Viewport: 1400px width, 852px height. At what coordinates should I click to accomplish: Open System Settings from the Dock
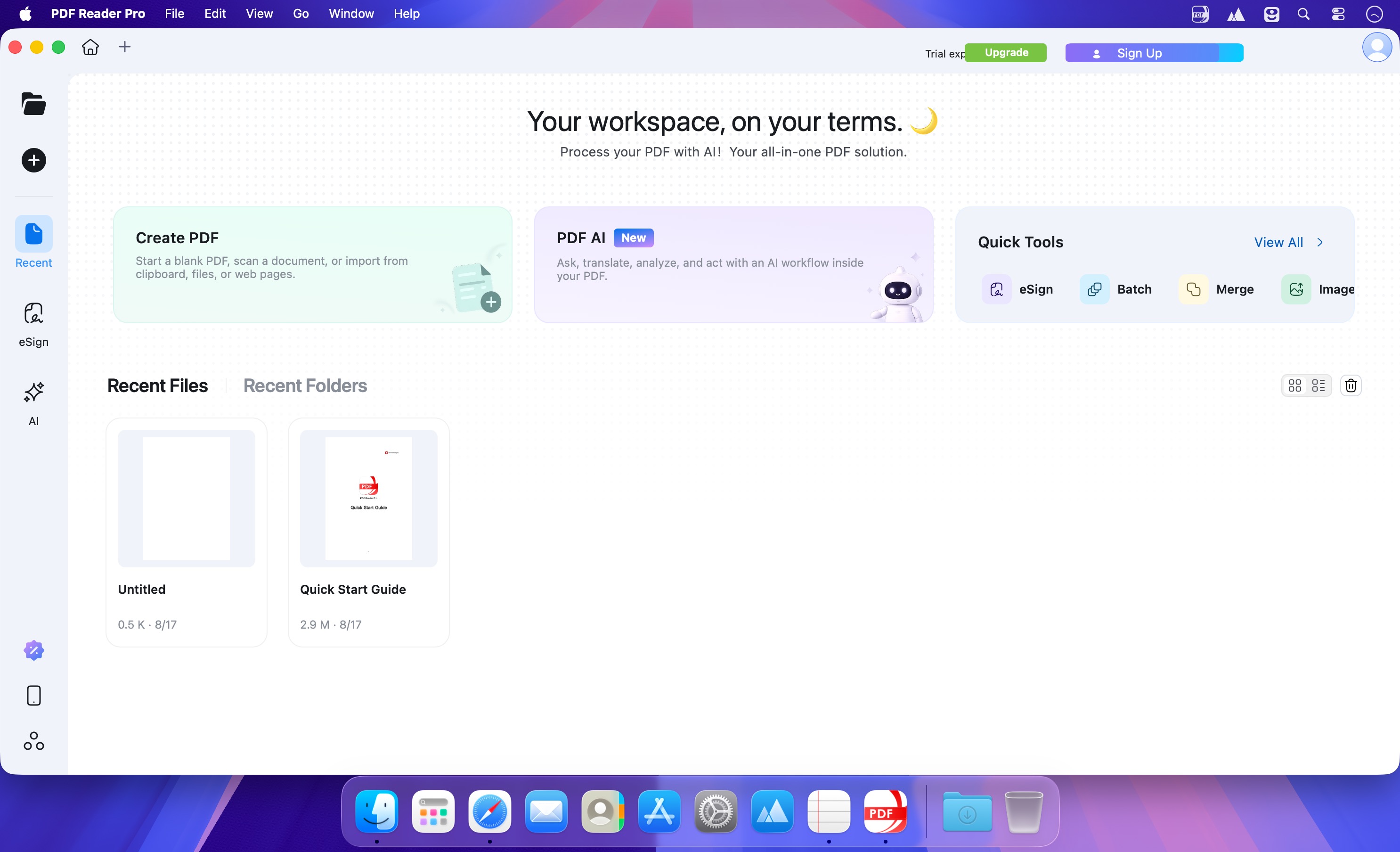[716, 811]
